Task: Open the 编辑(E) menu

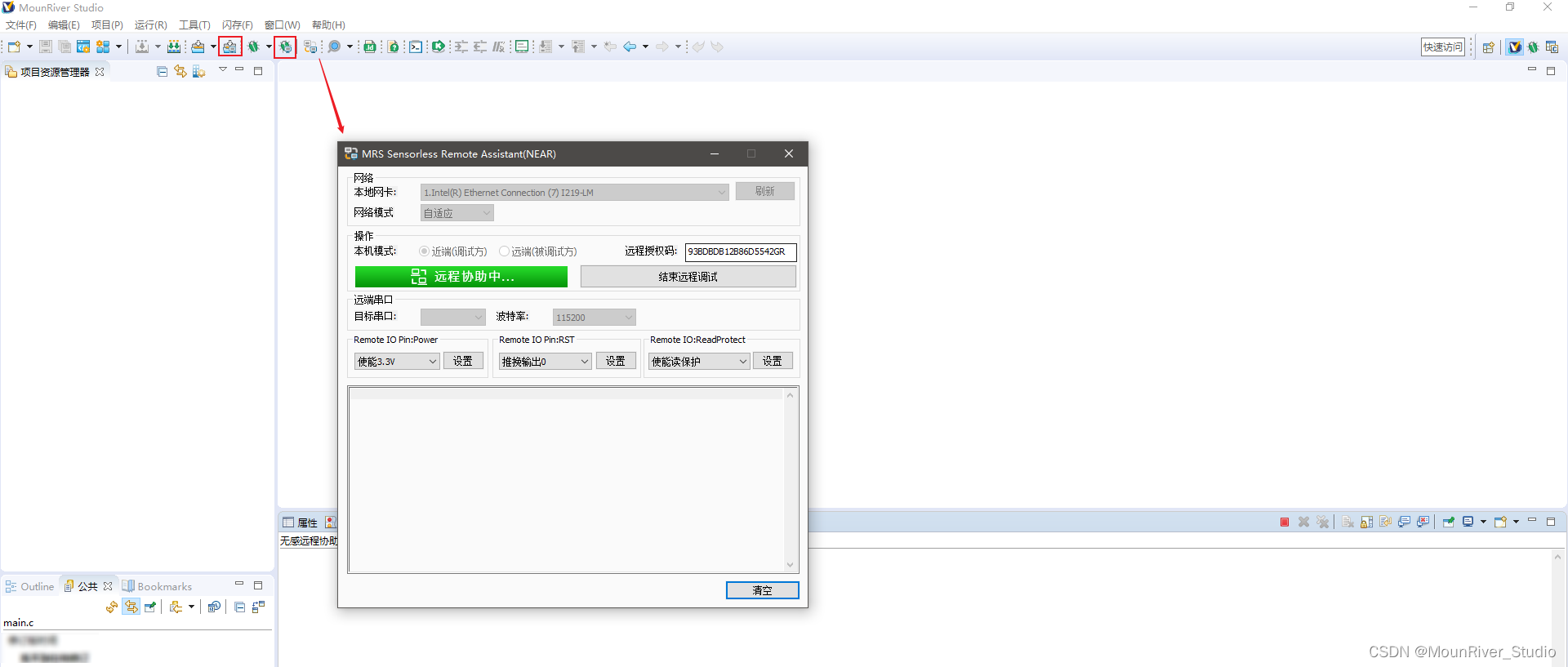Action: 64,25
